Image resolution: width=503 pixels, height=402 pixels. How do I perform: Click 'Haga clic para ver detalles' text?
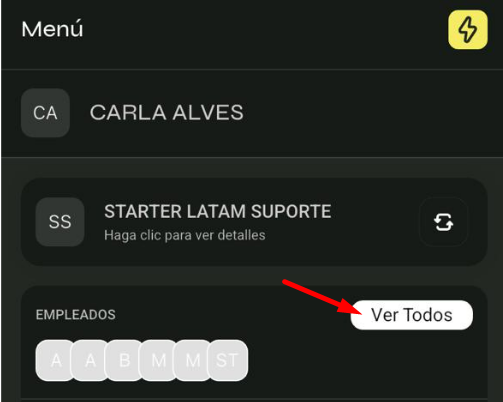185,235
